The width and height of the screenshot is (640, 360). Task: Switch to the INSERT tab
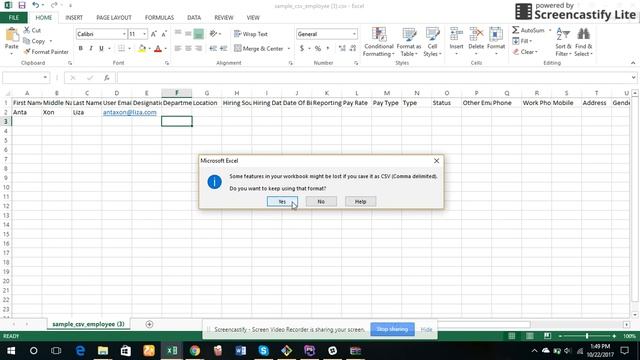[74, 18]
